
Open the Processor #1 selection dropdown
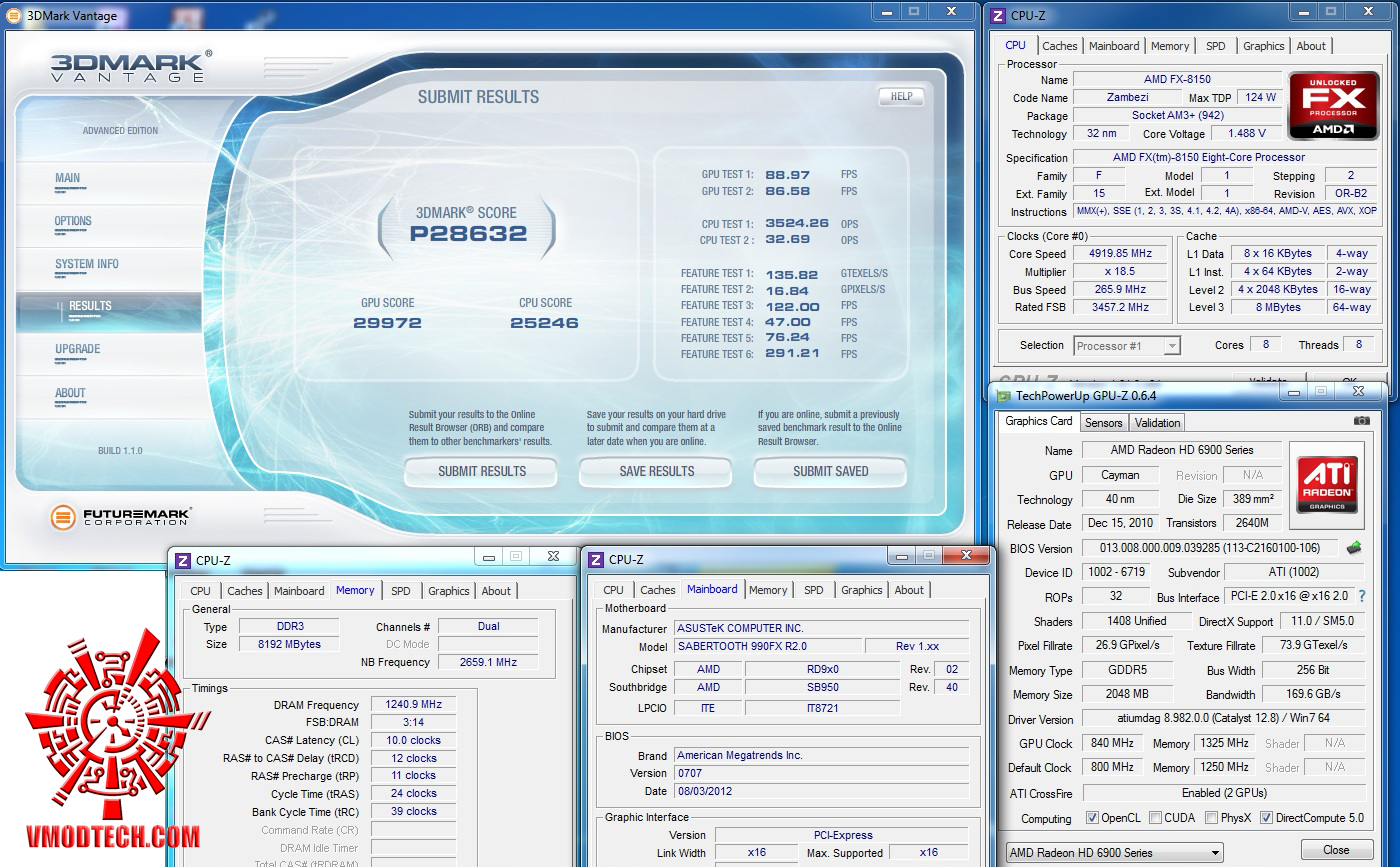[1127, 346]
